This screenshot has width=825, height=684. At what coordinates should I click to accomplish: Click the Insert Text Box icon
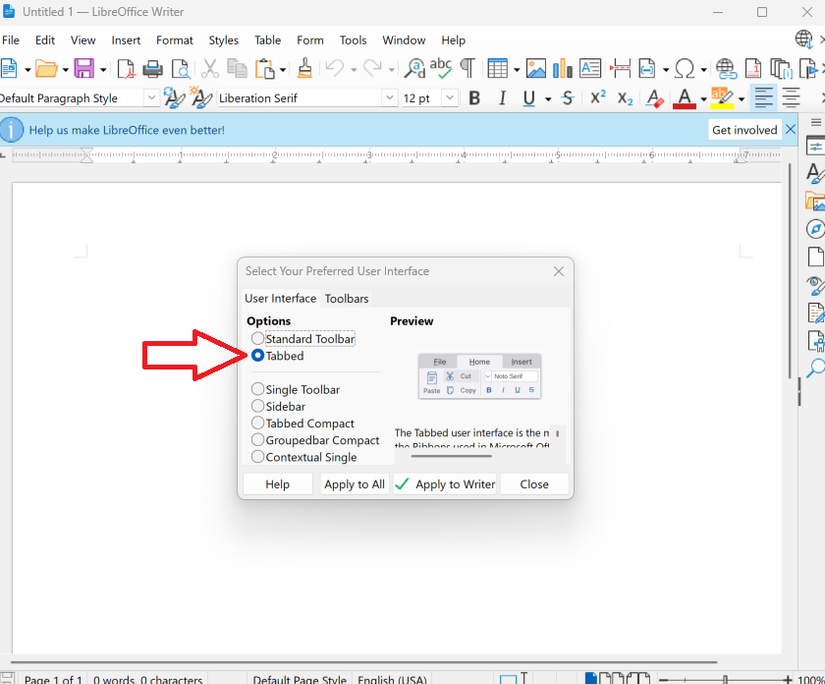click(590, 68)
